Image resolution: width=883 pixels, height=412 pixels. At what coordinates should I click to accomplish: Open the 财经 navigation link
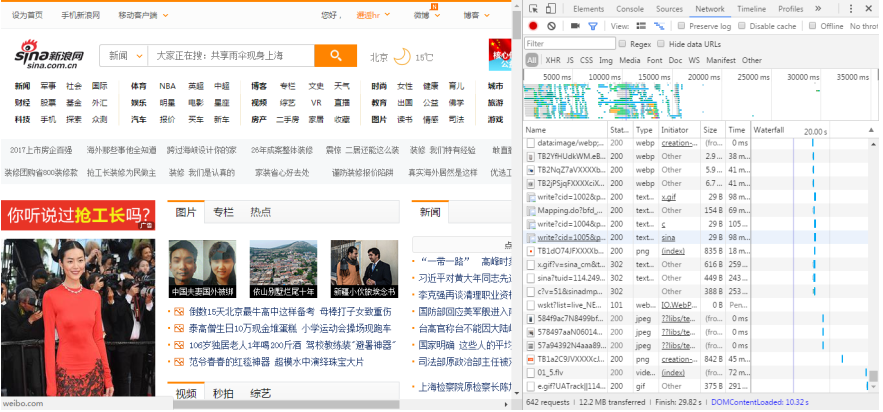click(x=23, y=103)
